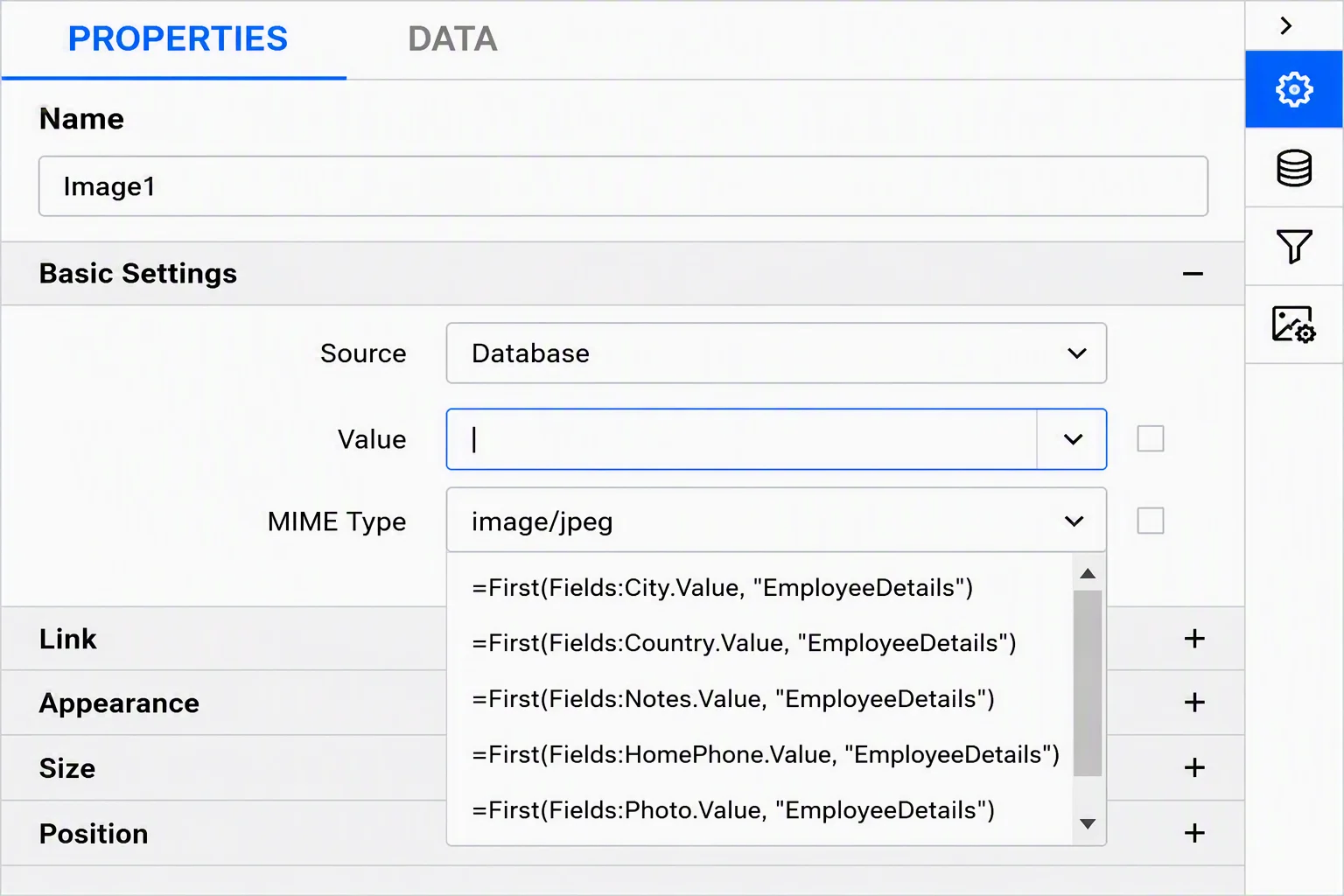Open the database data icon panel
This screenshot has width=1344, height=896.
[x=1294, y=168]
